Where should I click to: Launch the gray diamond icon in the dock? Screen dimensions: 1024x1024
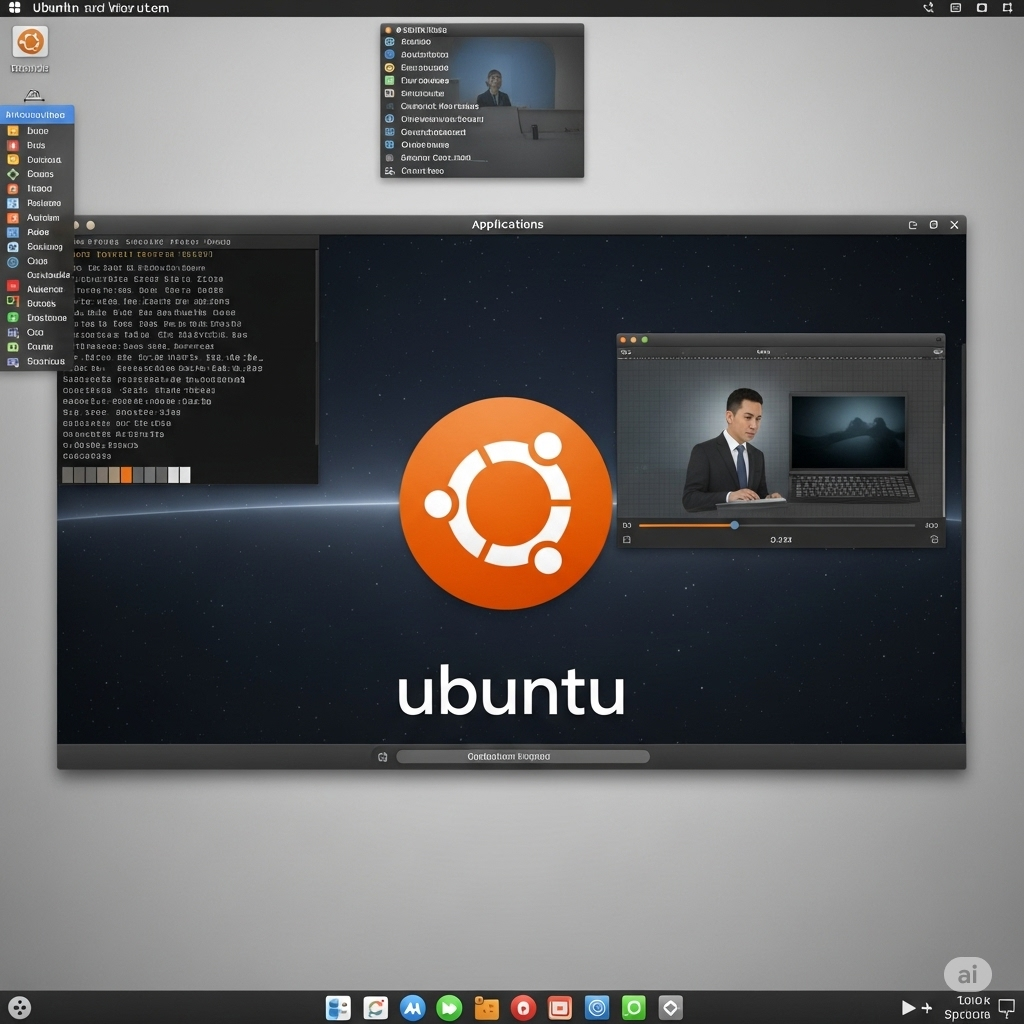671,1008
